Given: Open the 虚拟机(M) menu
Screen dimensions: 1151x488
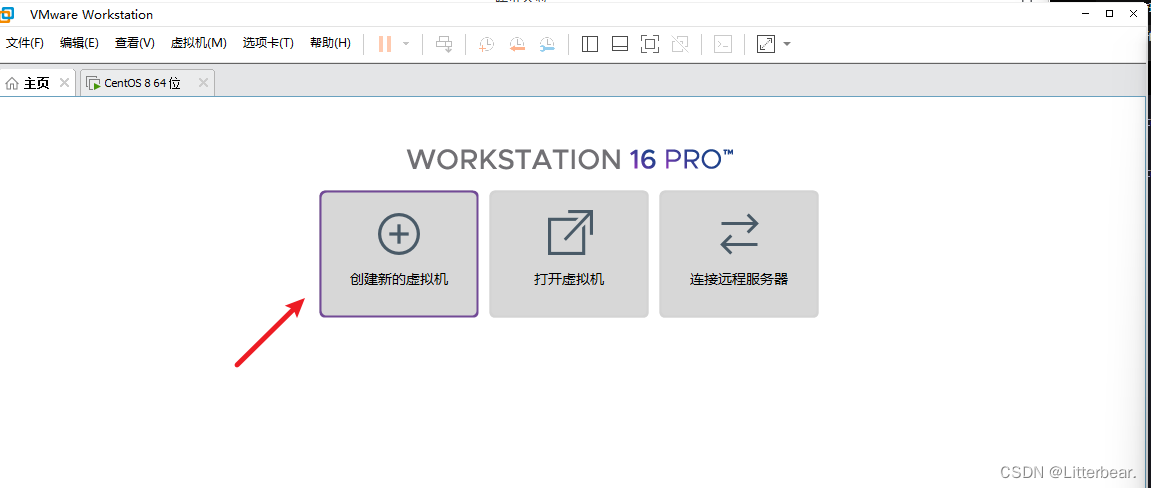Looking at the screenshot, I should click(198, 43).
